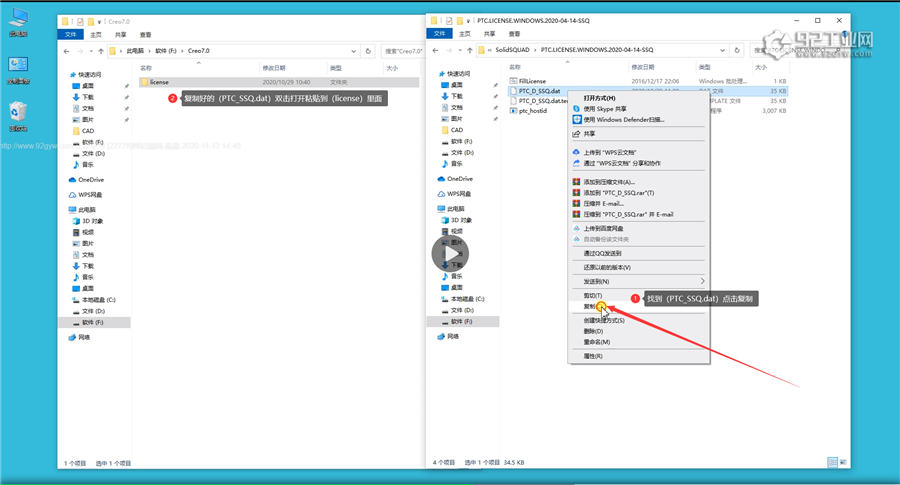
Task: Open 文件 tab in PTC.LICENSE window
Action: pyautogui.click(x=440, y=34)
